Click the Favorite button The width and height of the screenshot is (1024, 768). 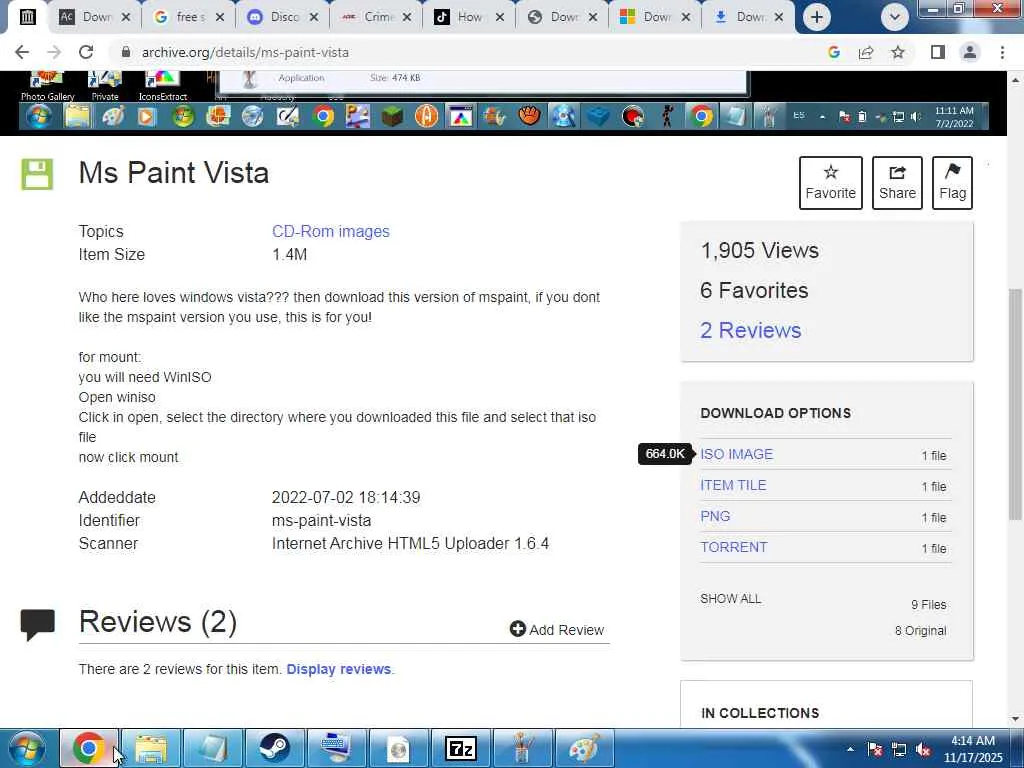coord(831,183)
